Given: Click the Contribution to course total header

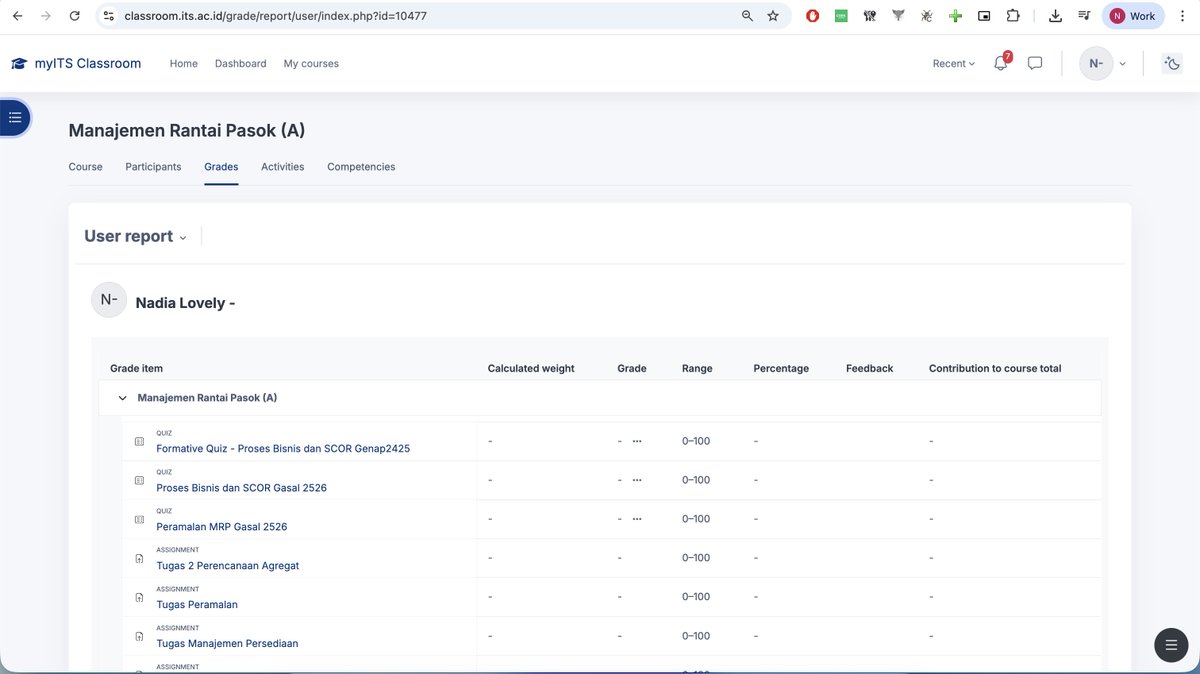Looking at the screenshot, I should point(995,369).
